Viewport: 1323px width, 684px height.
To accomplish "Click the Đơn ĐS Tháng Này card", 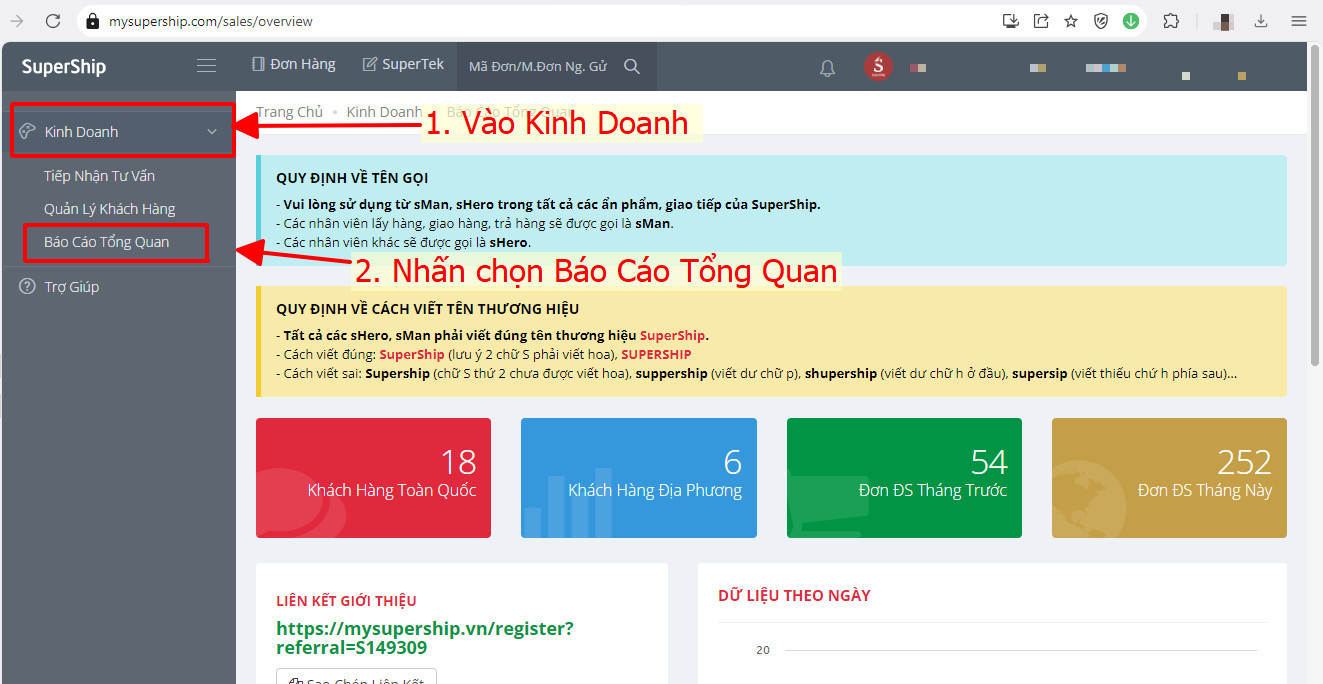I will [1169, 478].
